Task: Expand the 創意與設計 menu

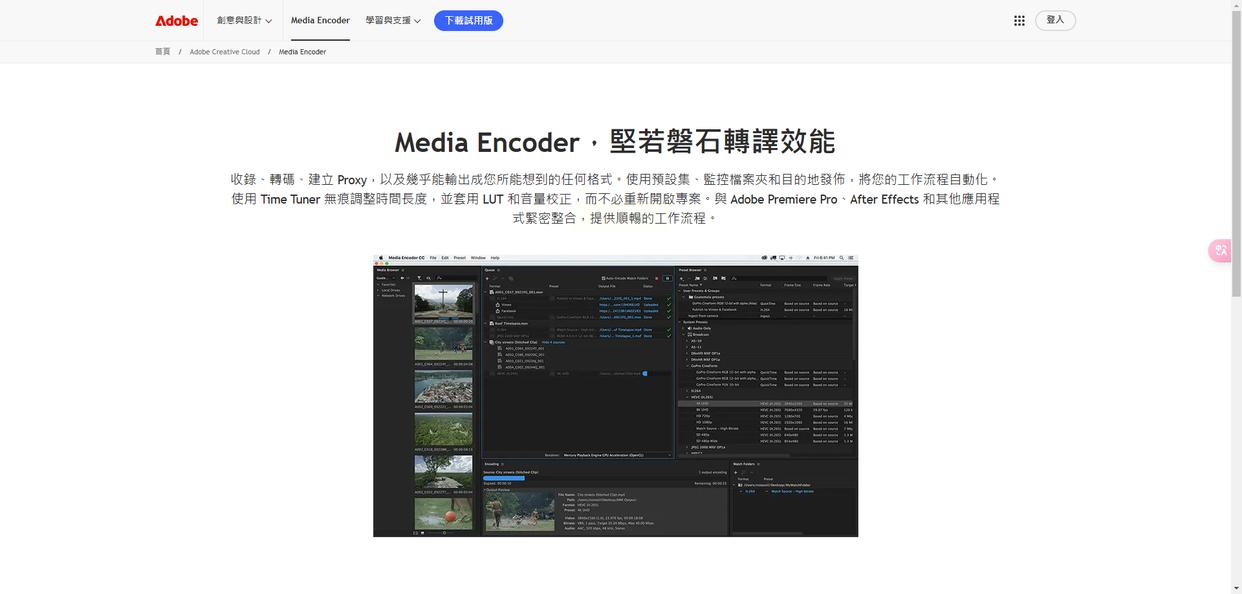Action: (x=244, y=20)
